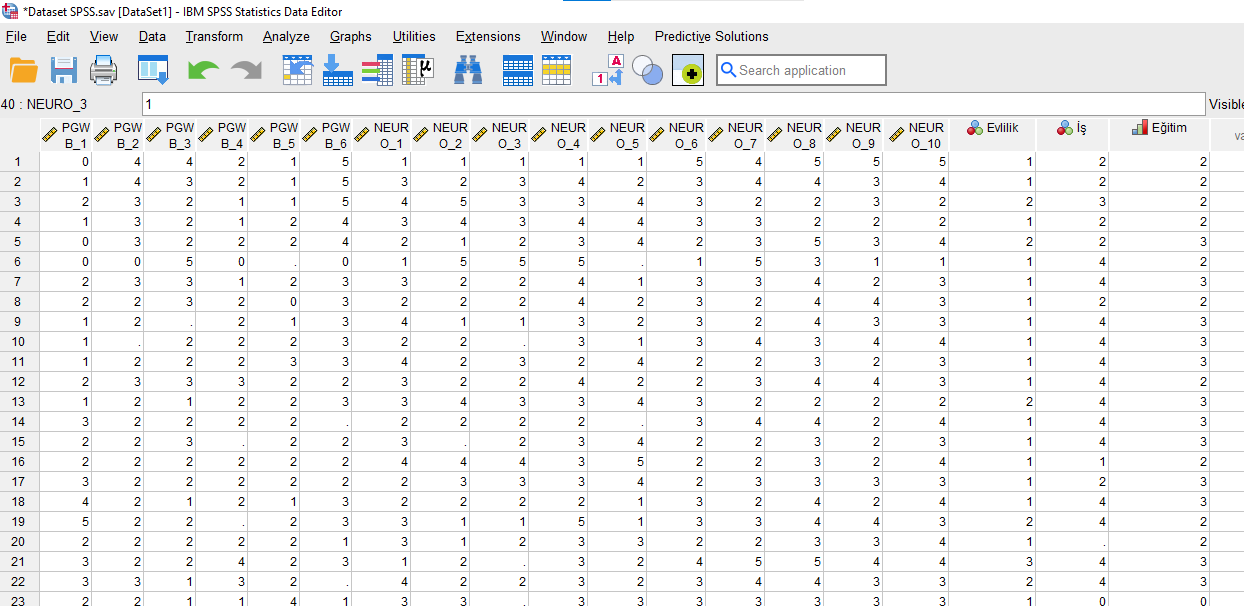Select the NEURO_1 column header

point(381,134)
